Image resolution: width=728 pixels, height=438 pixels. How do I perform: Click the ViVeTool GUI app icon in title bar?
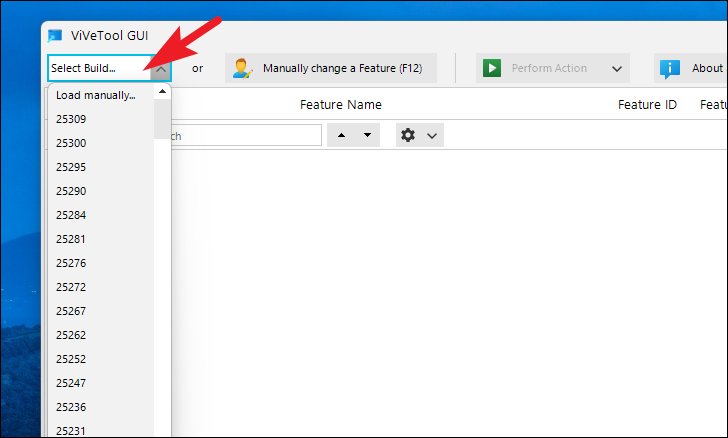[x=55, y=36]
